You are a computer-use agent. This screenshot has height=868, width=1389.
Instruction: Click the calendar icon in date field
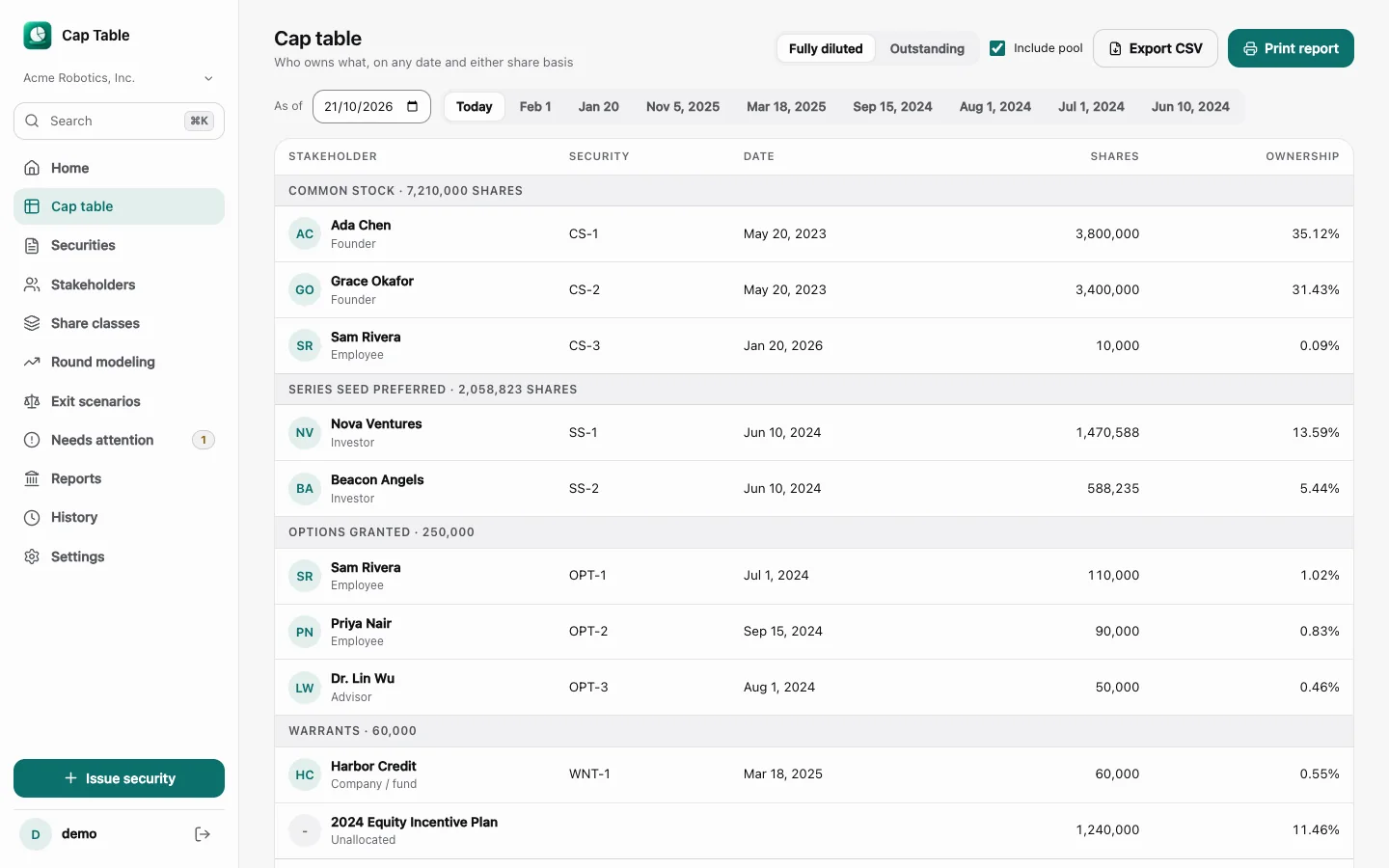tap(413, 106)
